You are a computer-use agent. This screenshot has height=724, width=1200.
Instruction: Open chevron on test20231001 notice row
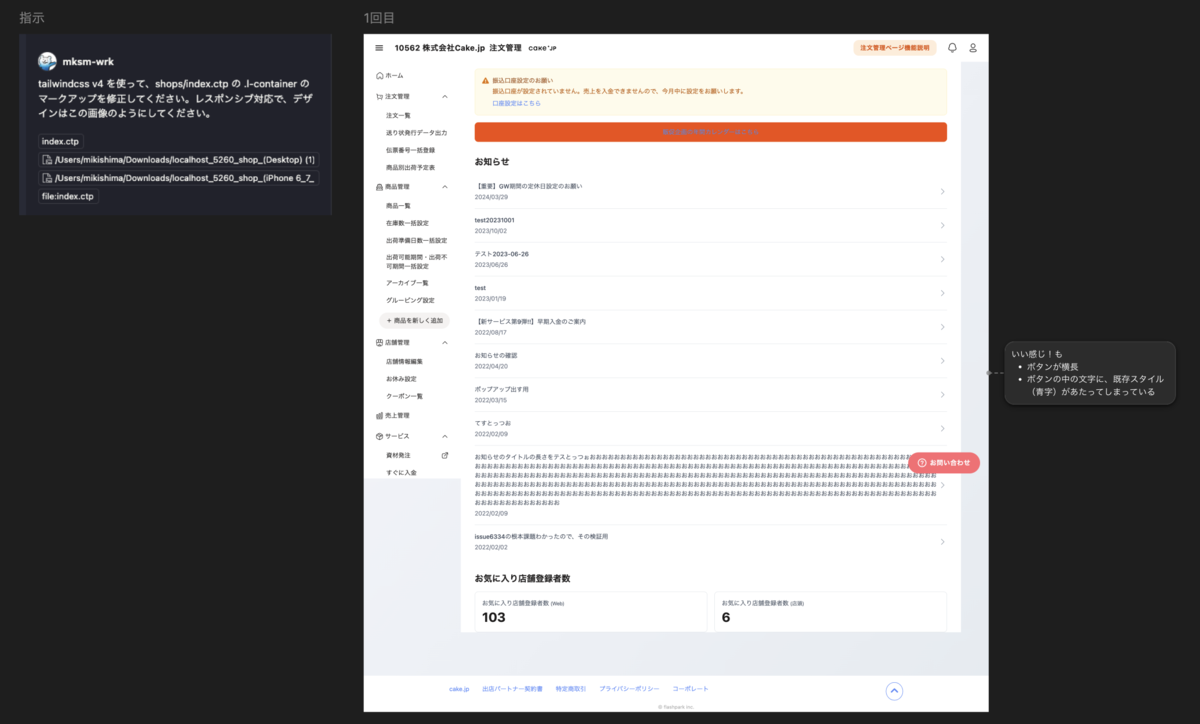pos(942,226)
